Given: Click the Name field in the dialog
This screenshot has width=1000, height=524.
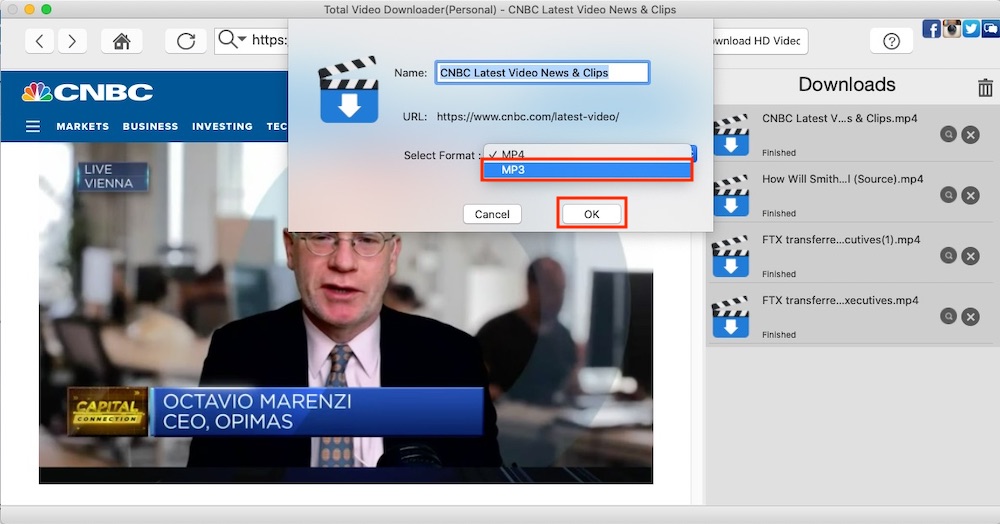Looking at the screenshot, I should pos(543,73).
